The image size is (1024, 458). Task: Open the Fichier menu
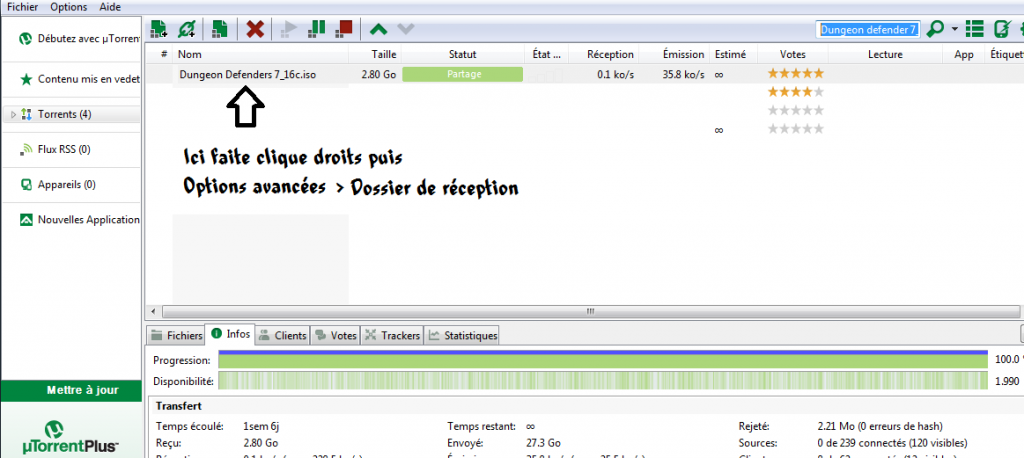click(x=23, y=7)
